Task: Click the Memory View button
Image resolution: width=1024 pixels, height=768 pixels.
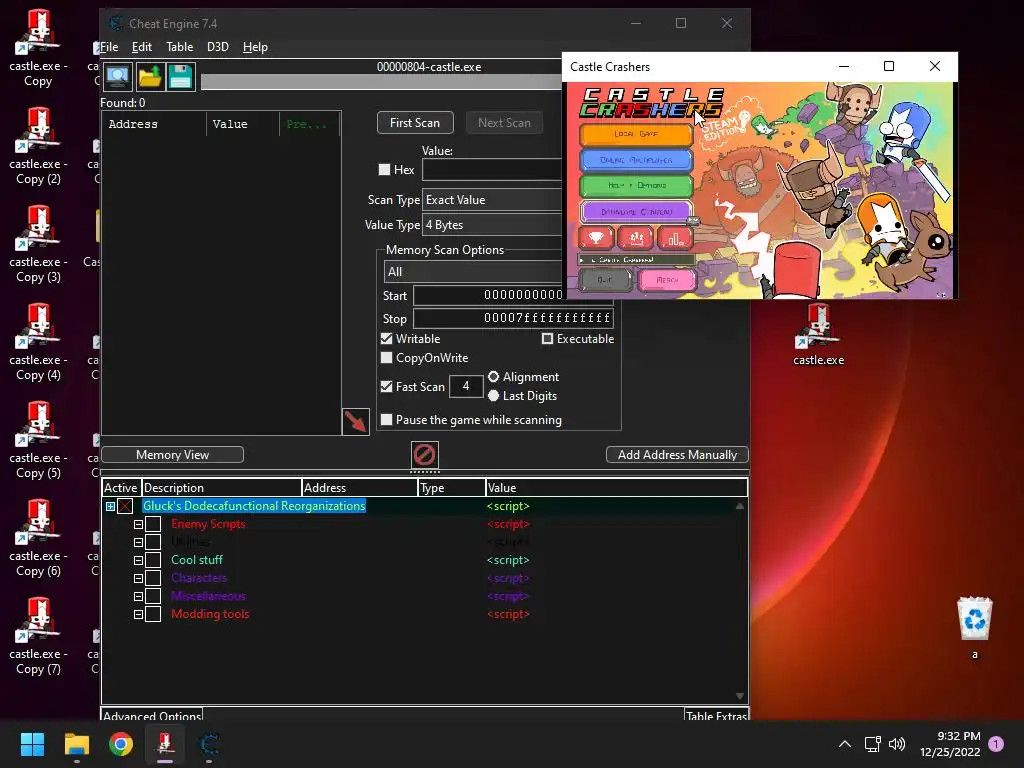Action: click(172, 455)
